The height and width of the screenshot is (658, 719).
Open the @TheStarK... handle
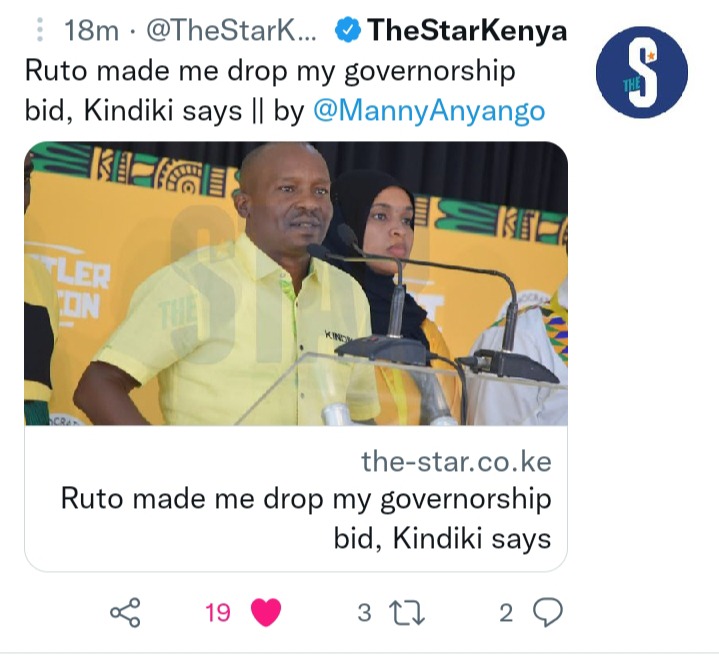tap(231, 31)
